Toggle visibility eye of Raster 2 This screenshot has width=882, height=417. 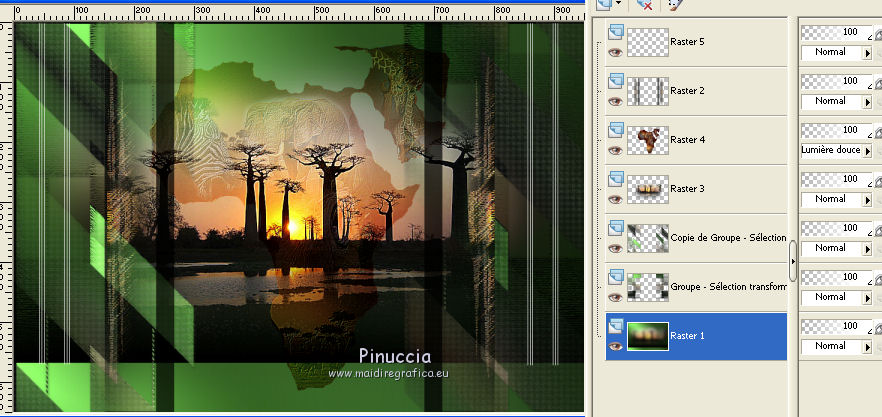pyautogui.click(x=615, y=101)
